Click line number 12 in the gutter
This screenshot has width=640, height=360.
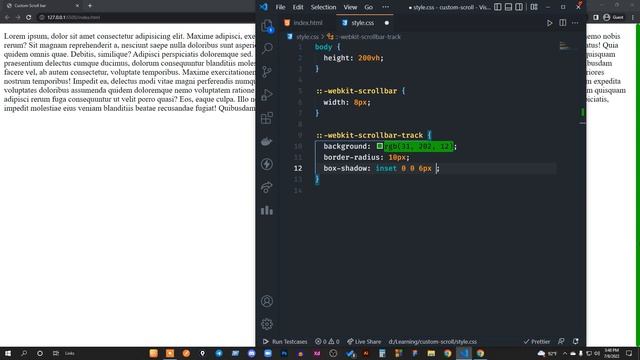pyautogui.click(x=298, y=168)
